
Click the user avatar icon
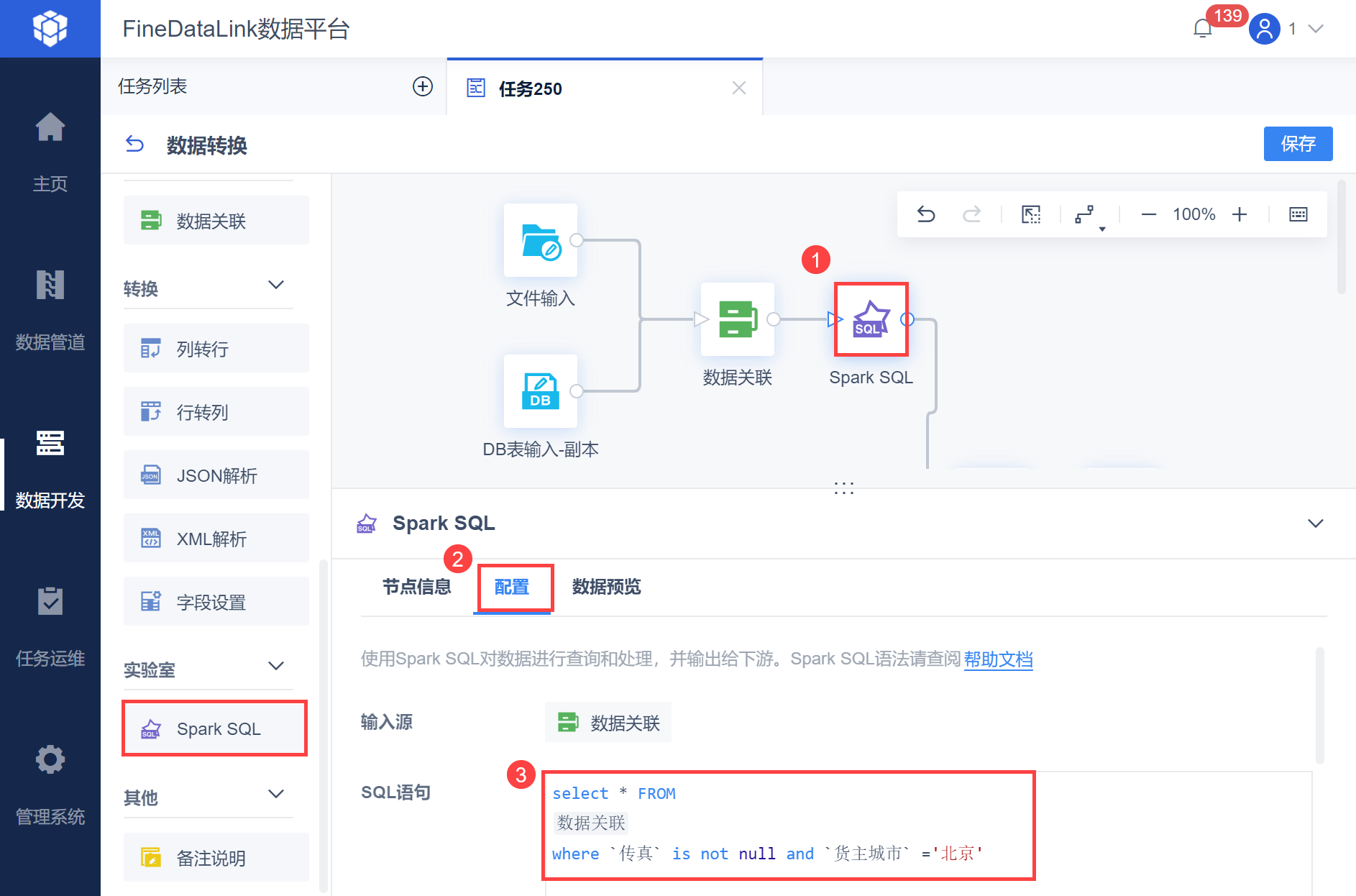pyautogui.click(x=1265, y=29)
